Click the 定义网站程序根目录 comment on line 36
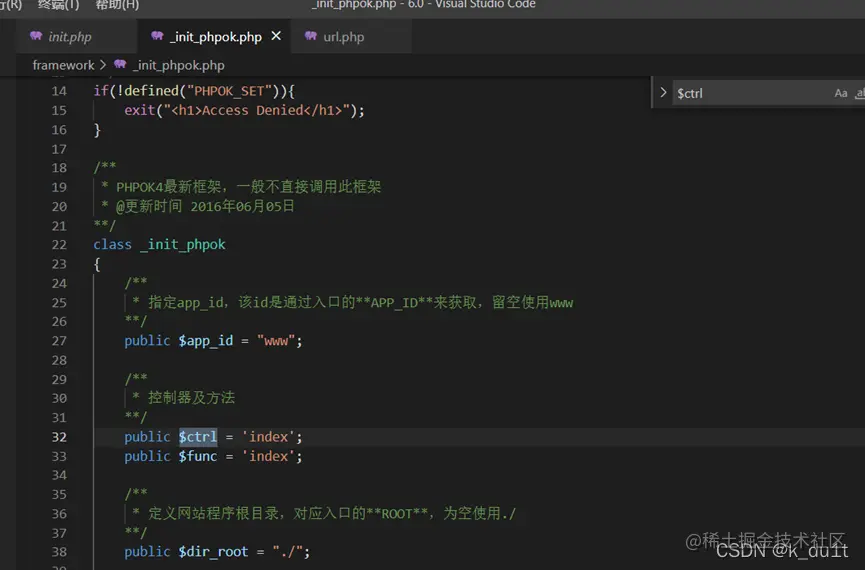Screen dimensions: 865x570 pyautogui.click(x=332, y=514)
